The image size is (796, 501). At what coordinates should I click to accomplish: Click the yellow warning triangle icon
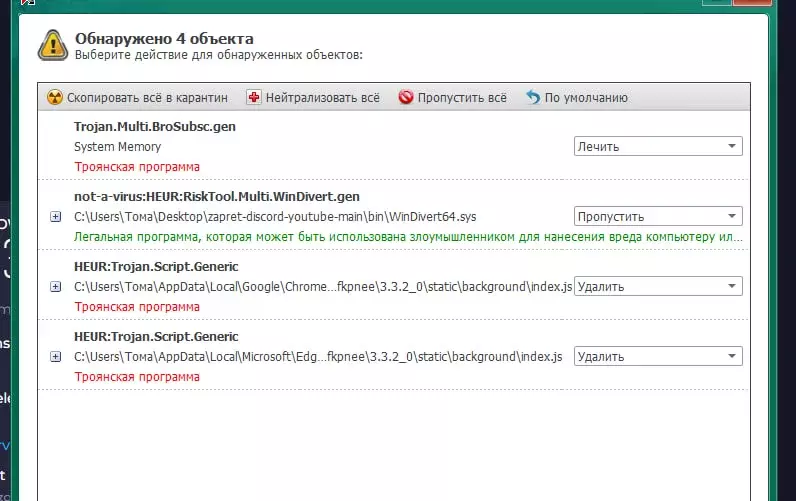pos(53,46)
